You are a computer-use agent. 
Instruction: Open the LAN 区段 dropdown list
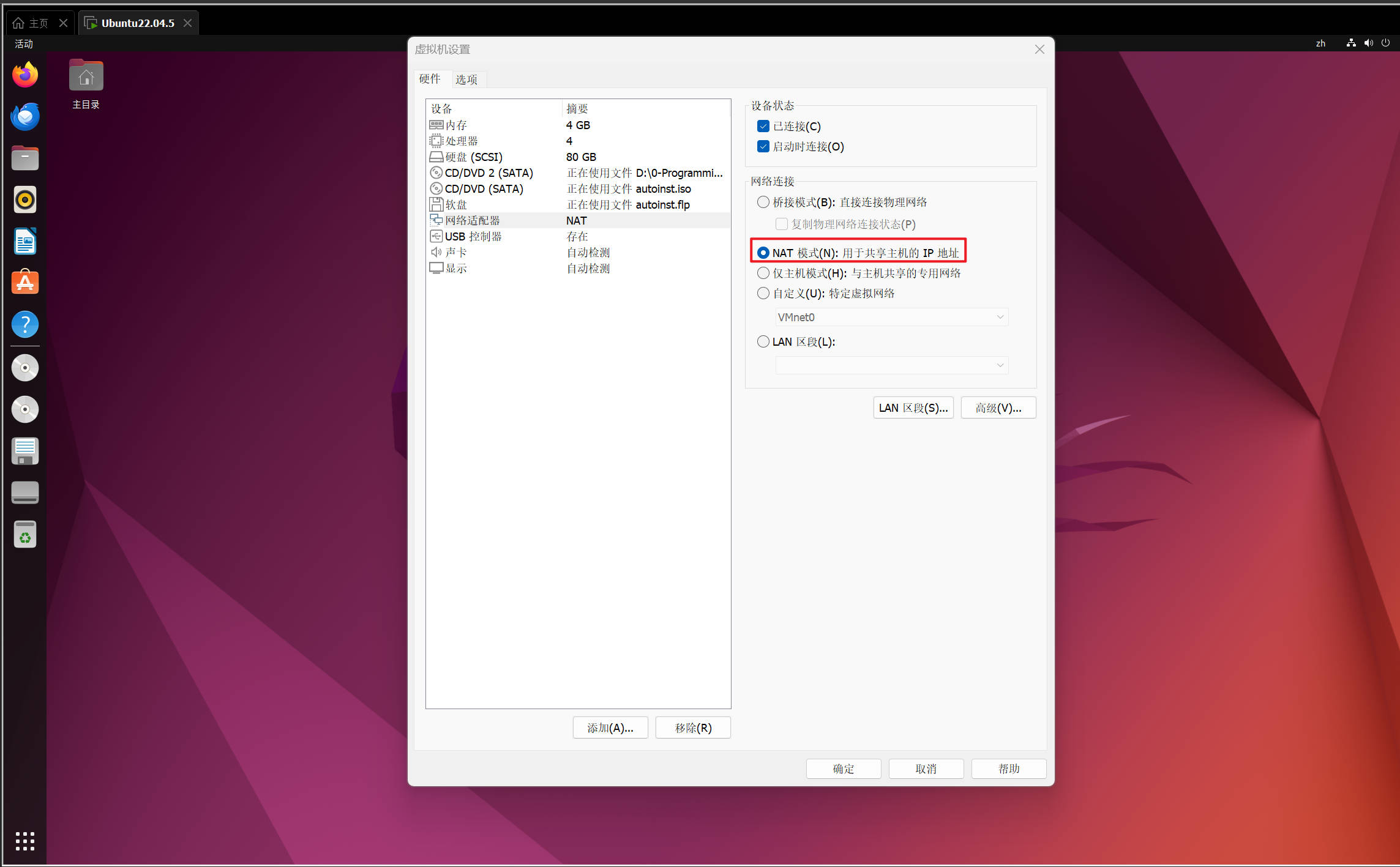click(x=891, y=365)
